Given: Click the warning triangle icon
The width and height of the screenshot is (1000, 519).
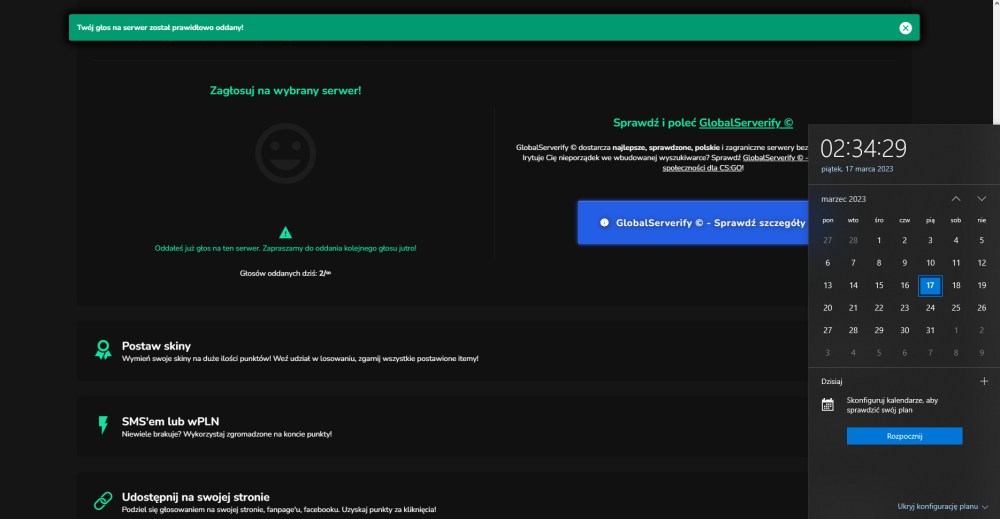Looking at the screenshot, I should point(285,233).
